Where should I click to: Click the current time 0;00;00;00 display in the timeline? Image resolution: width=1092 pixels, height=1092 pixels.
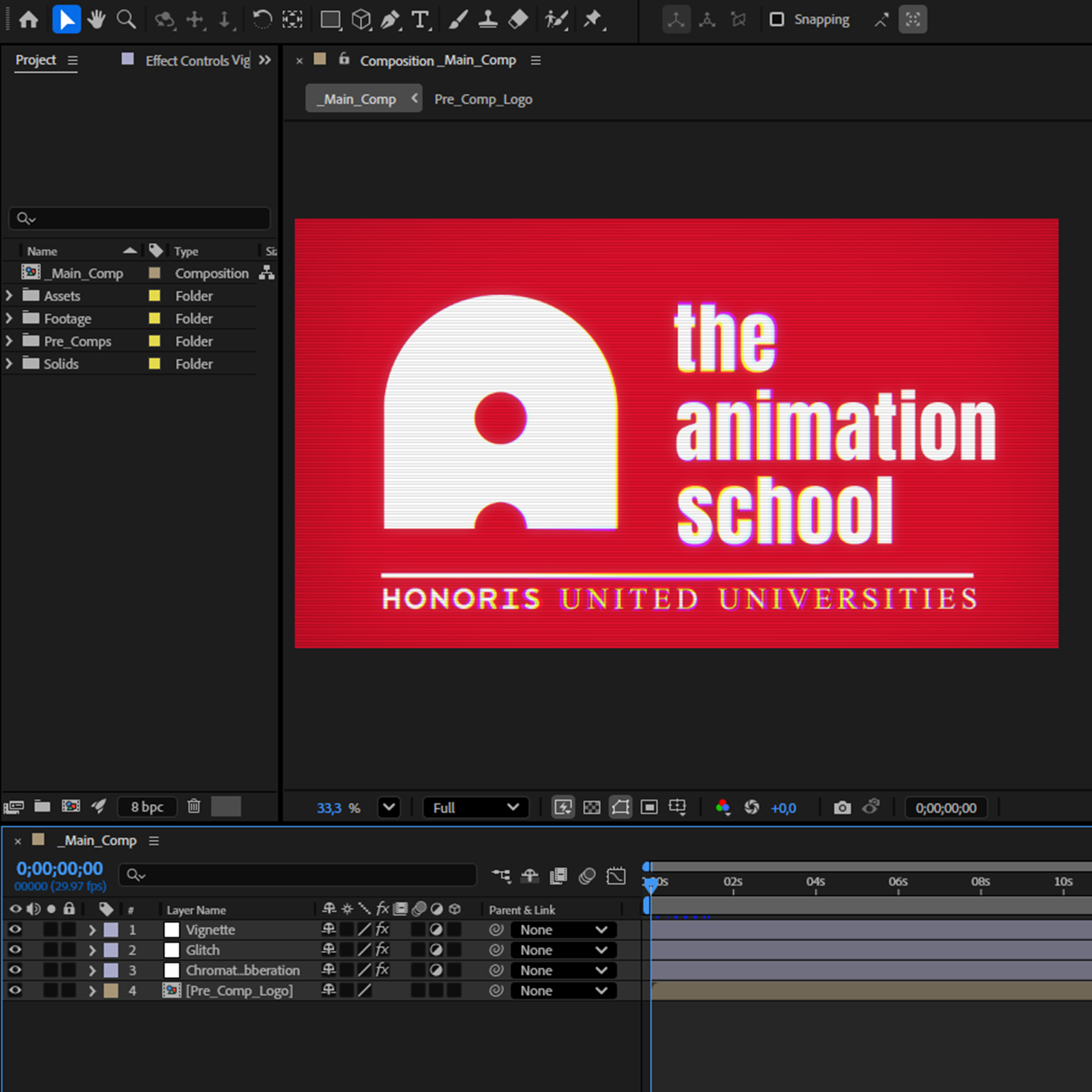click(x=60, y=869)
